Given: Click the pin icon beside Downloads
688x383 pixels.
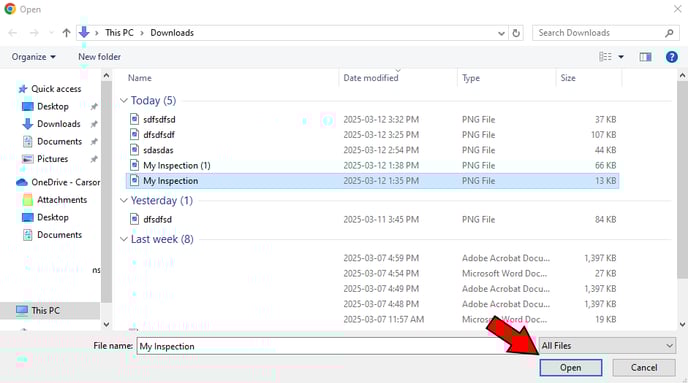Looking at the screenshot, I should click(94, 124).
